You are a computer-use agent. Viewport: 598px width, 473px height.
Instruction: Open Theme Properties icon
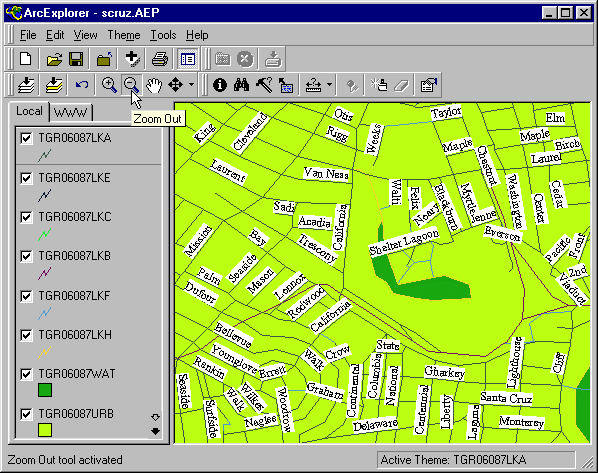click(x=429, y=85)
